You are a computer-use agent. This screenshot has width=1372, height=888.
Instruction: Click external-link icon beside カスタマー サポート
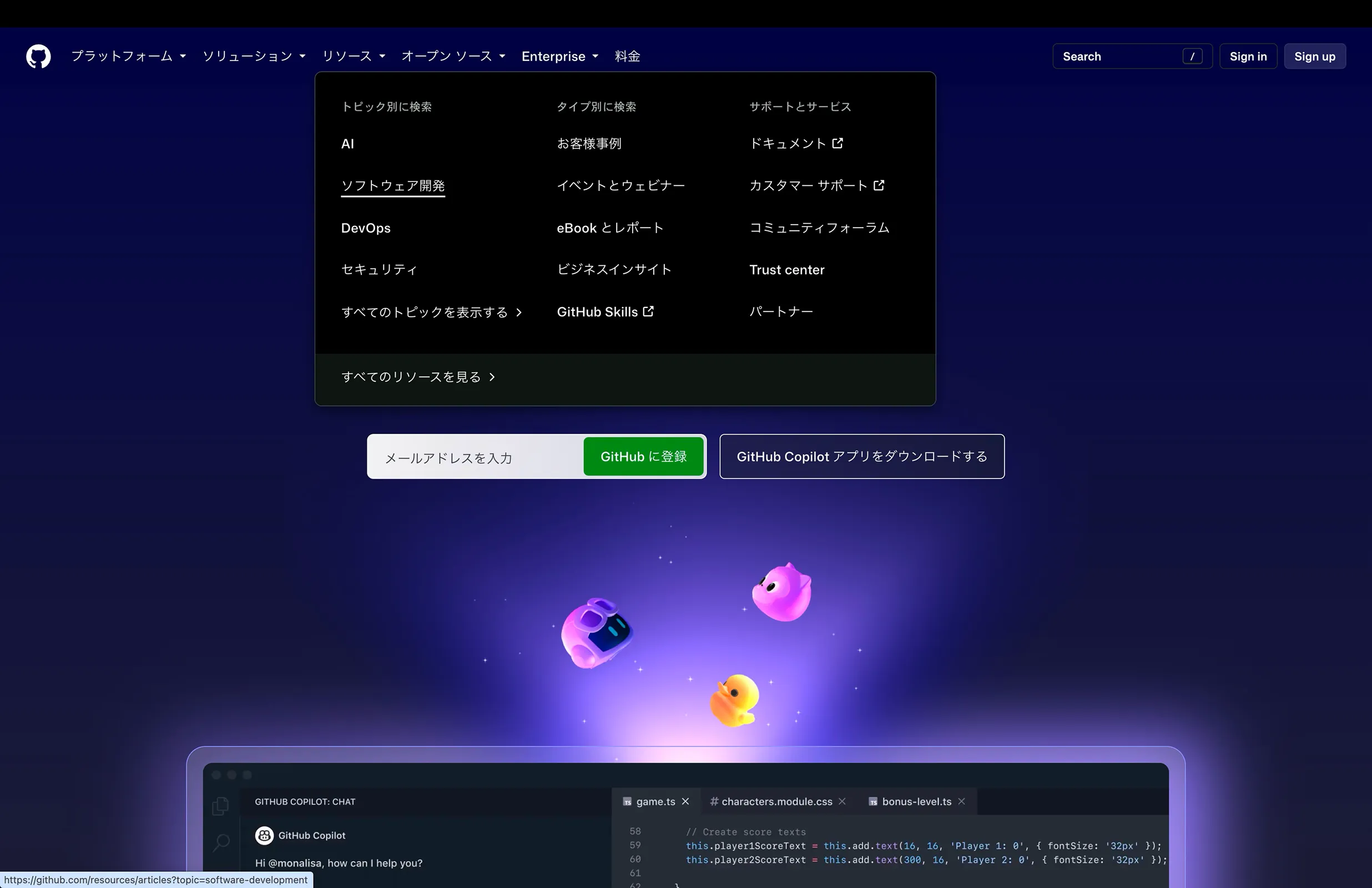click(x=879, y=185)
